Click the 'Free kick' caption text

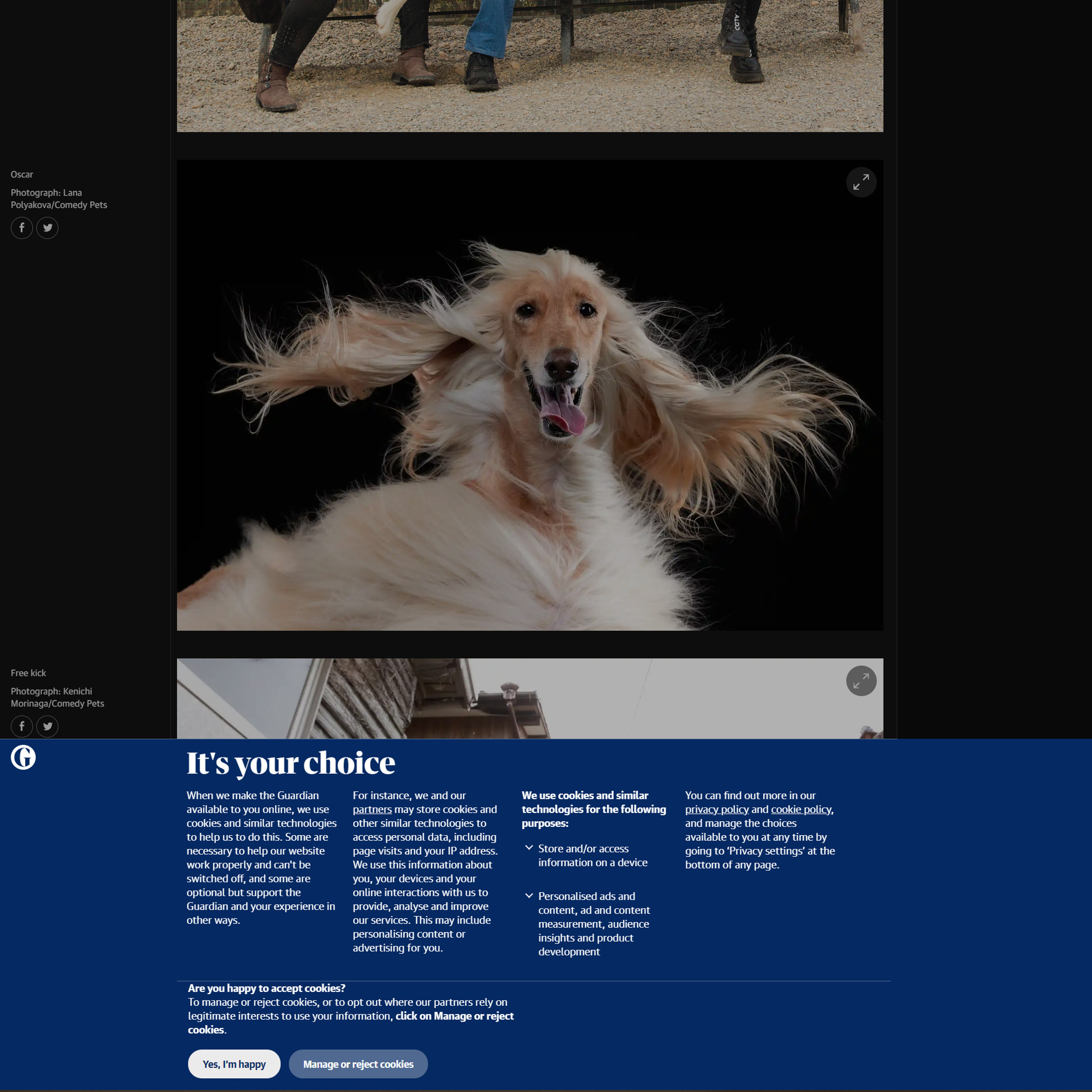point(28,673)
